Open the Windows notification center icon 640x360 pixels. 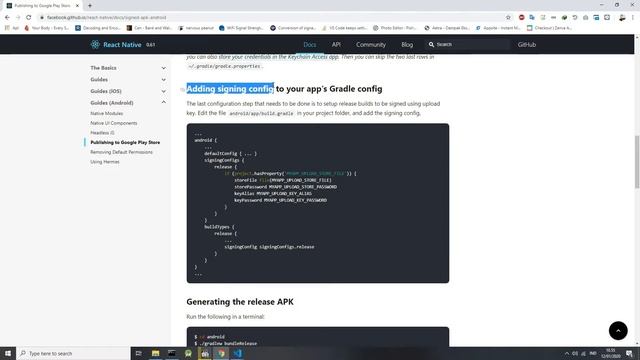tap(629, 353)
